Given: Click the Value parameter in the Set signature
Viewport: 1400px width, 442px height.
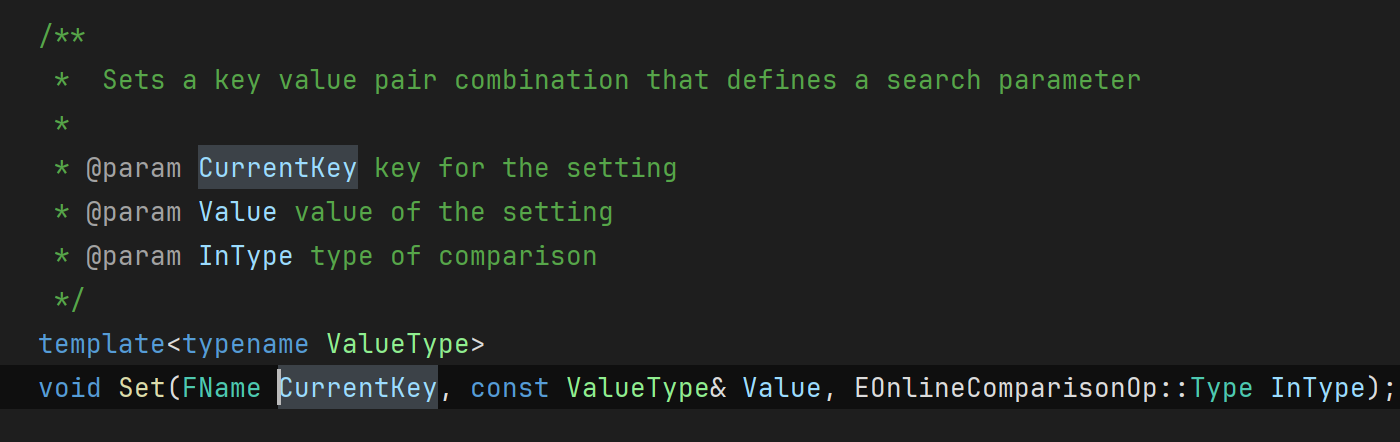Looking at the screenshot, I should (782, 388).
